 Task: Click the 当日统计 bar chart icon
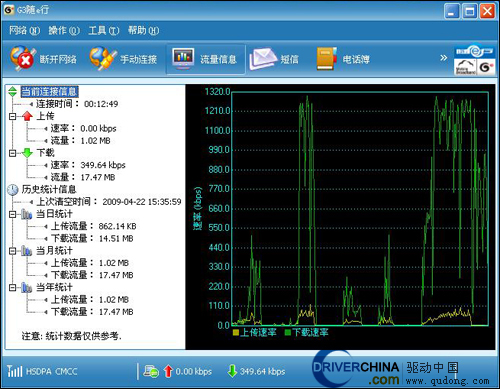27,214
